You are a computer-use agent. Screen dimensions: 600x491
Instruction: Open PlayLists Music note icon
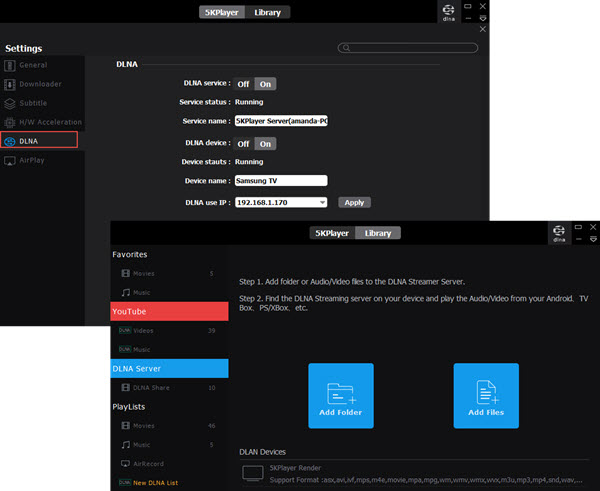(126, 444)
